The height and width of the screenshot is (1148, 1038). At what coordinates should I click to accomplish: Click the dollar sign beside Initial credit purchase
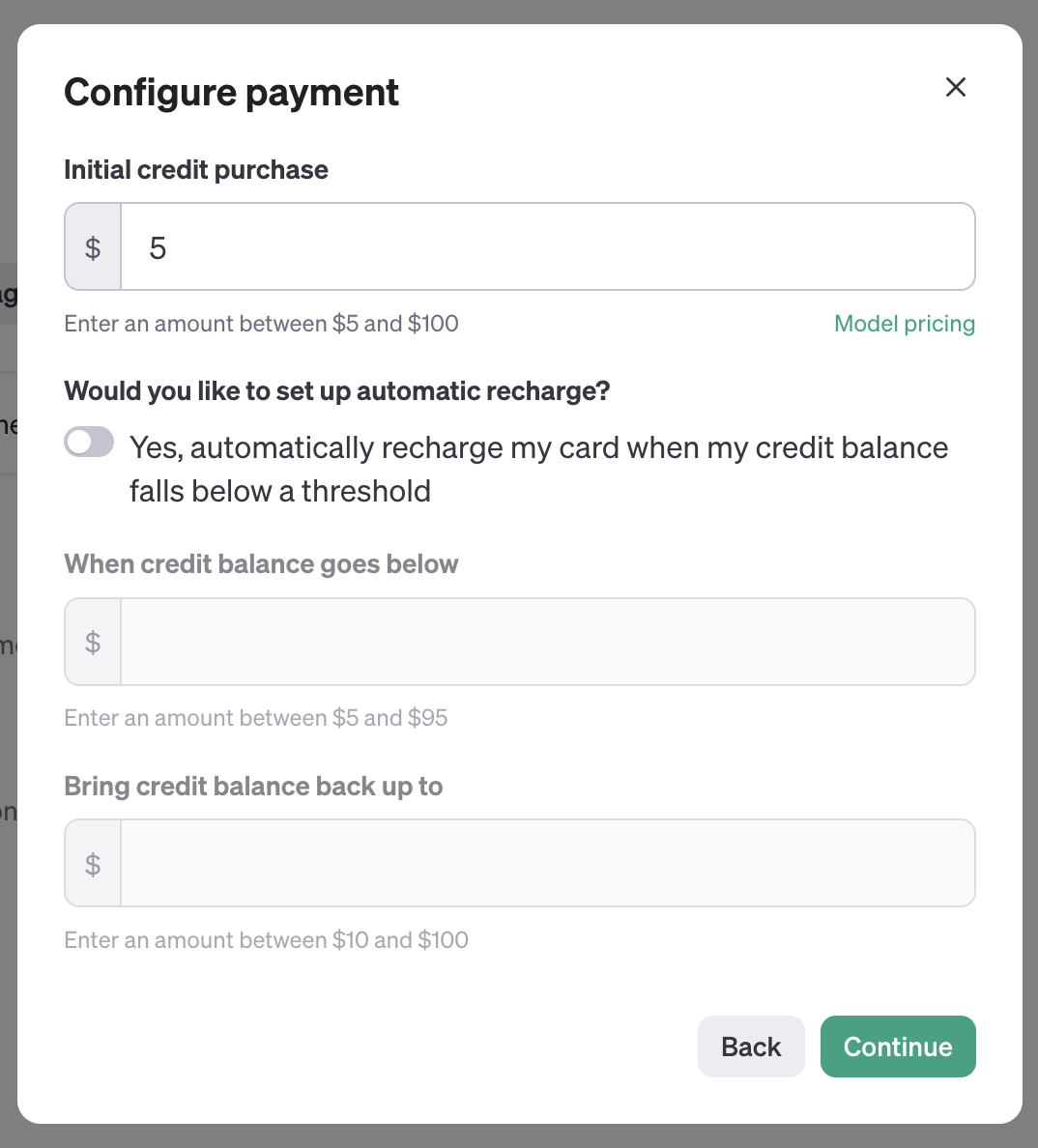point(93,247)
